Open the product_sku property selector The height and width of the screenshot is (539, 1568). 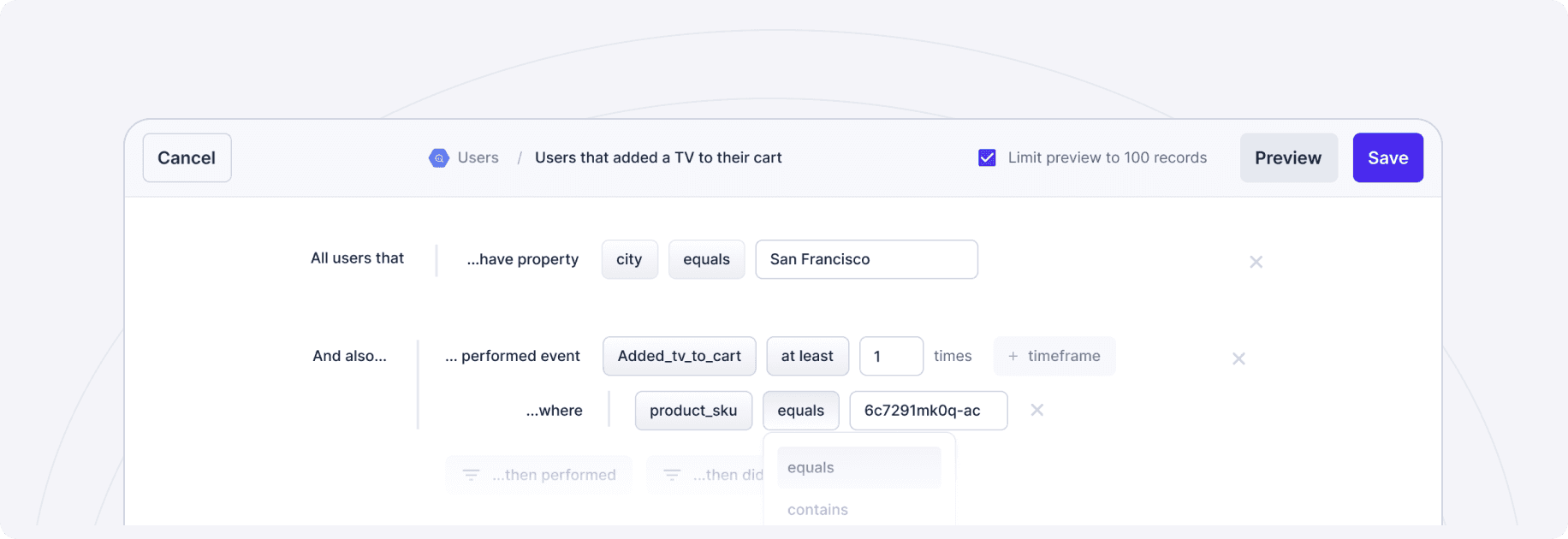tap(692, 411)
